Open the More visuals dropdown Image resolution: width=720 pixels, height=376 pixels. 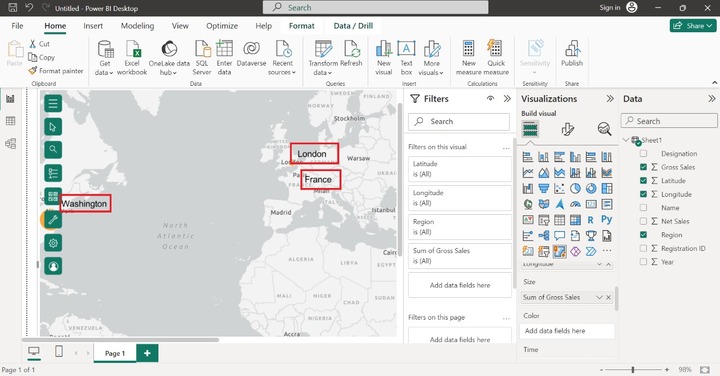431,58
